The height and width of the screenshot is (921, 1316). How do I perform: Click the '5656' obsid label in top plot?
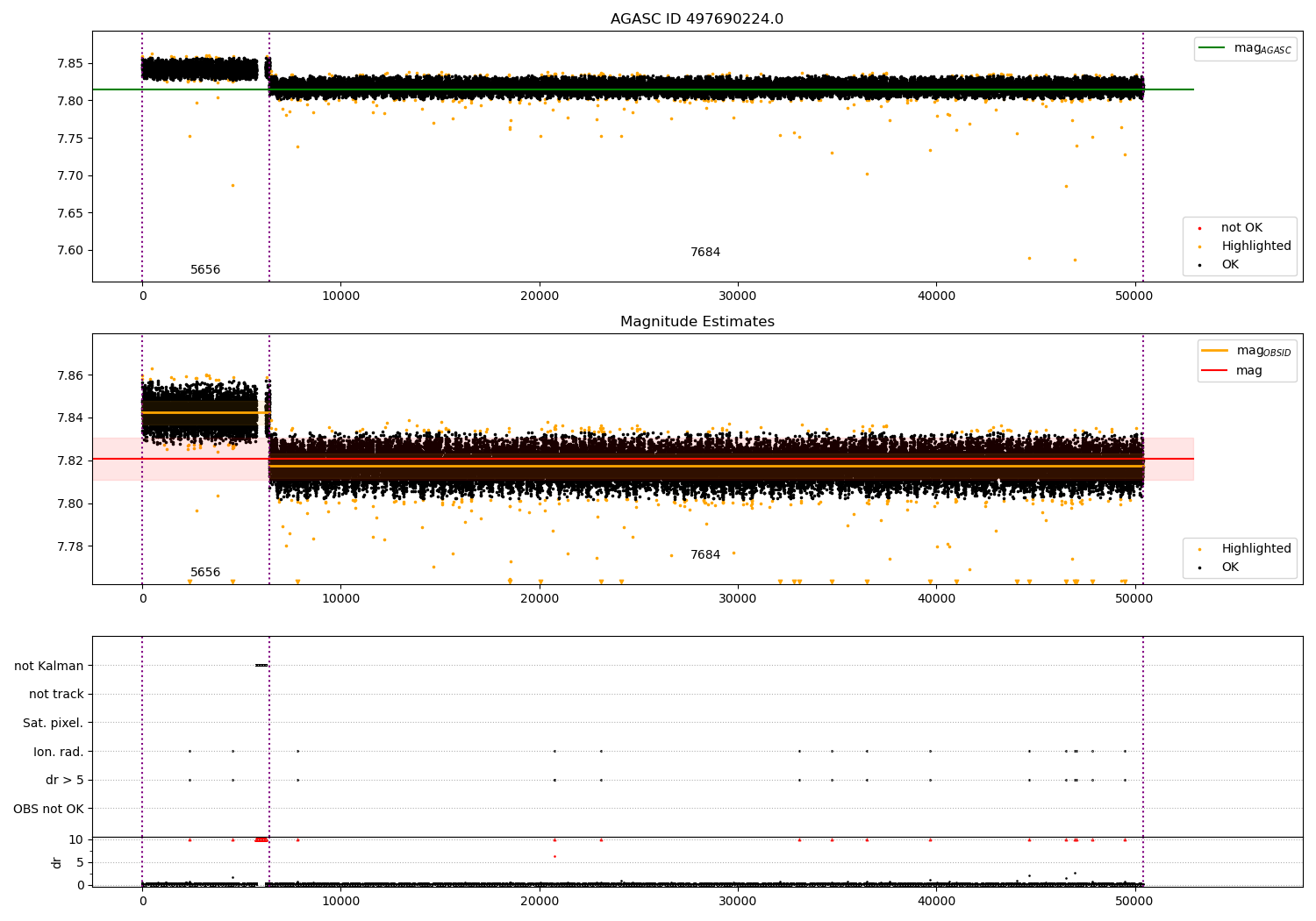coord(205,270)
